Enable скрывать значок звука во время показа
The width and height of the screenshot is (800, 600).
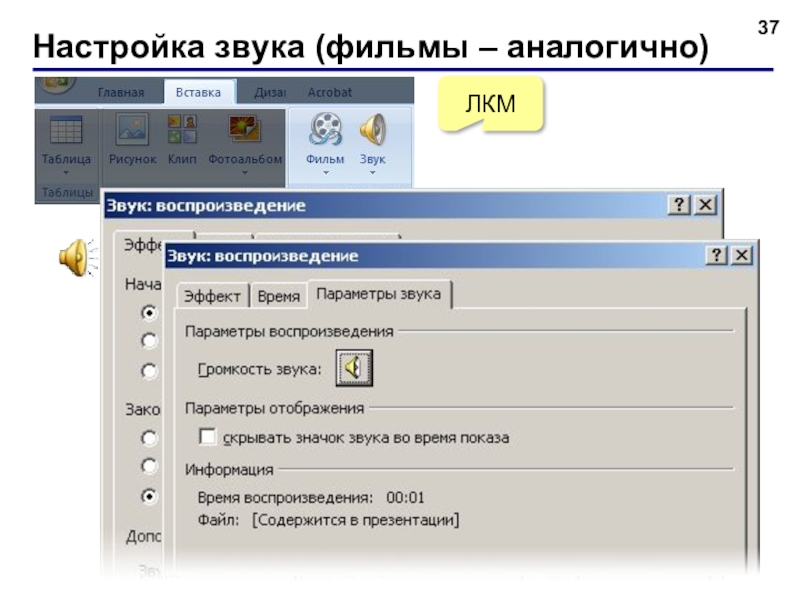point(207,437)
